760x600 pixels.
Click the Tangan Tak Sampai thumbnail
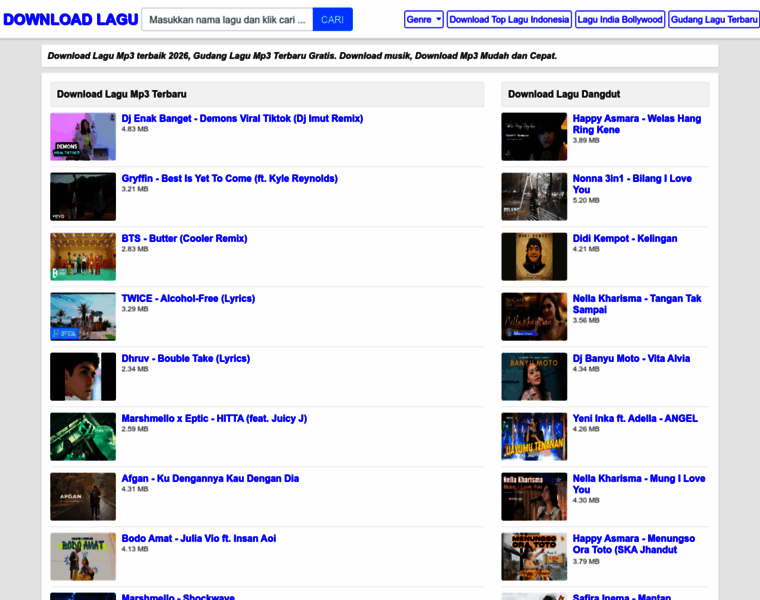[x=534, y=317]
